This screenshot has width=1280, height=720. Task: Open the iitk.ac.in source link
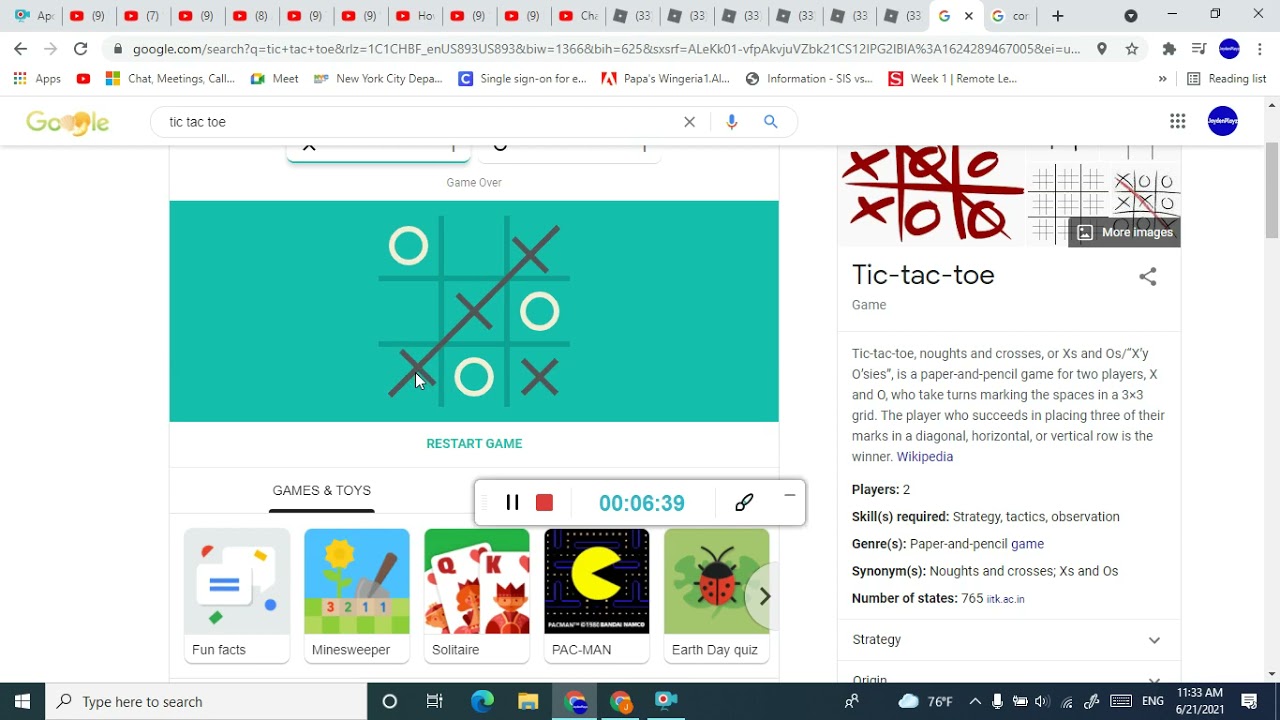pyautogui.click(x=1005, y=599)
